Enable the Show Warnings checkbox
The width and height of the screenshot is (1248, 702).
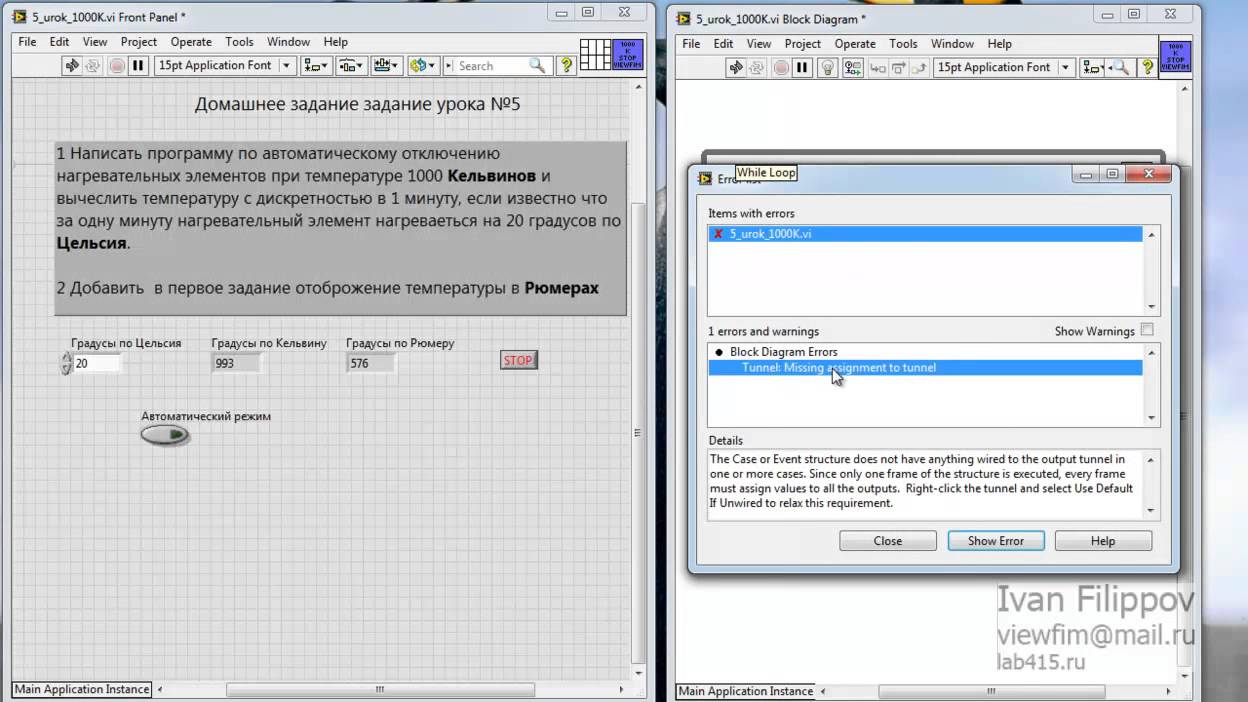pos(1147,330)
